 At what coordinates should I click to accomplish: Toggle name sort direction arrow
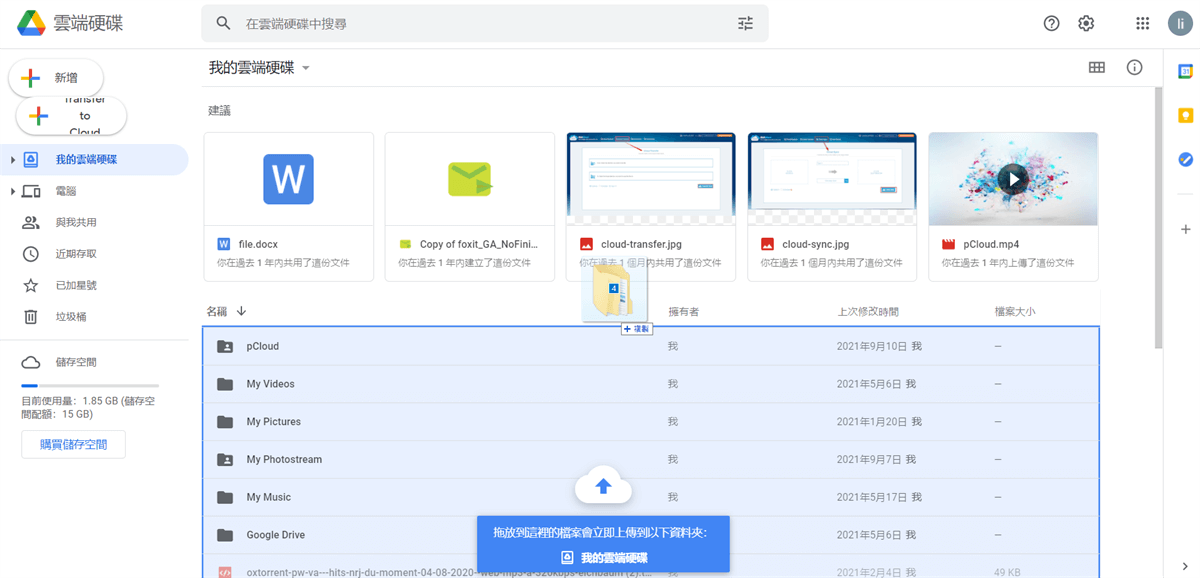coord(242,311)
